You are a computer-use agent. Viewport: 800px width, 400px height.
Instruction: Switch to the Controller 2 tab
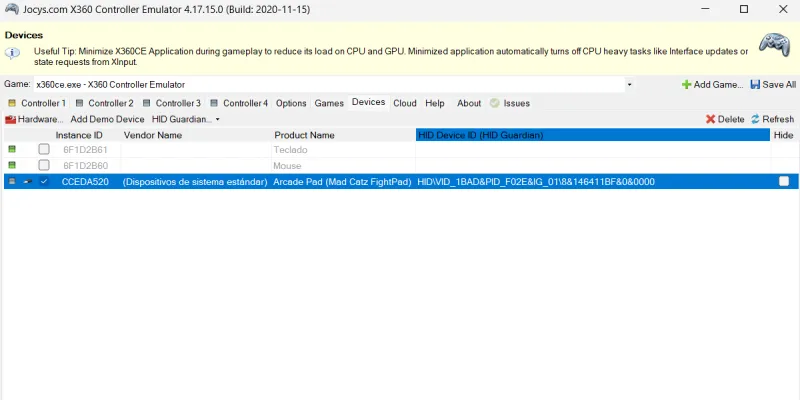104,103
